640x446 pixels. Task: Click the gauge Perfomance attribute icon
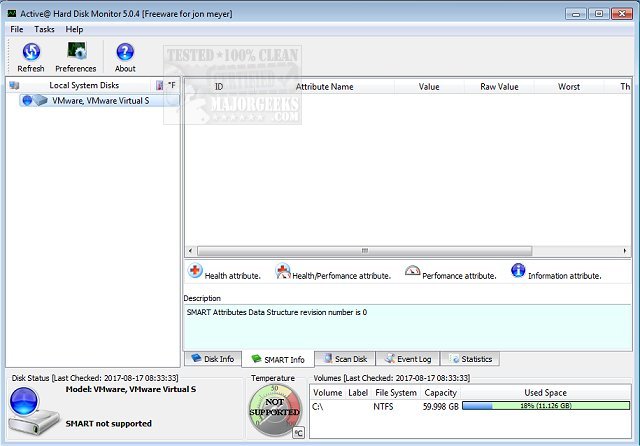[412, 271]
